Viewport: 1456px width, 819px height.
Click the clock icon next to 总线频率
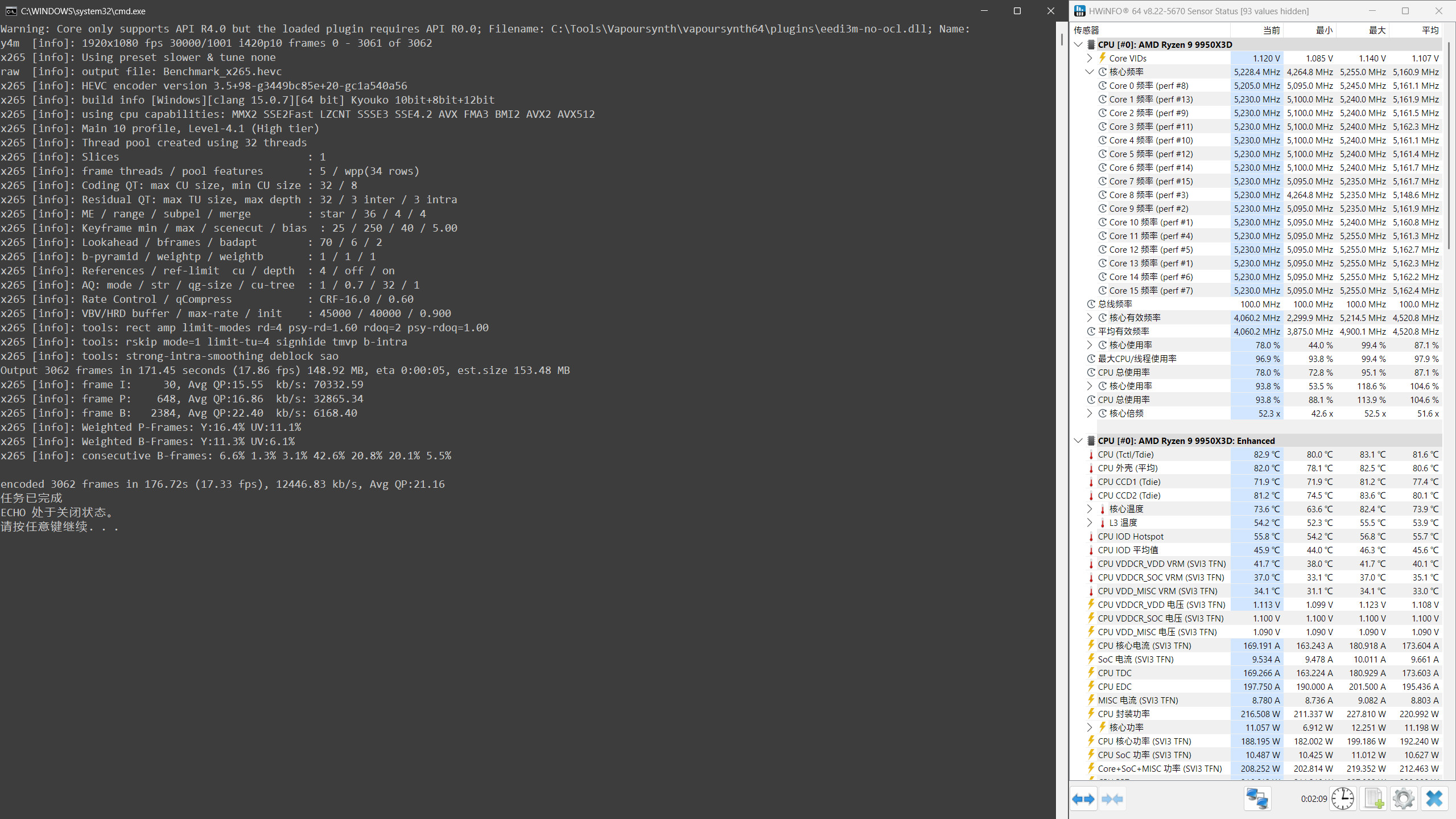click(1091, 304)
